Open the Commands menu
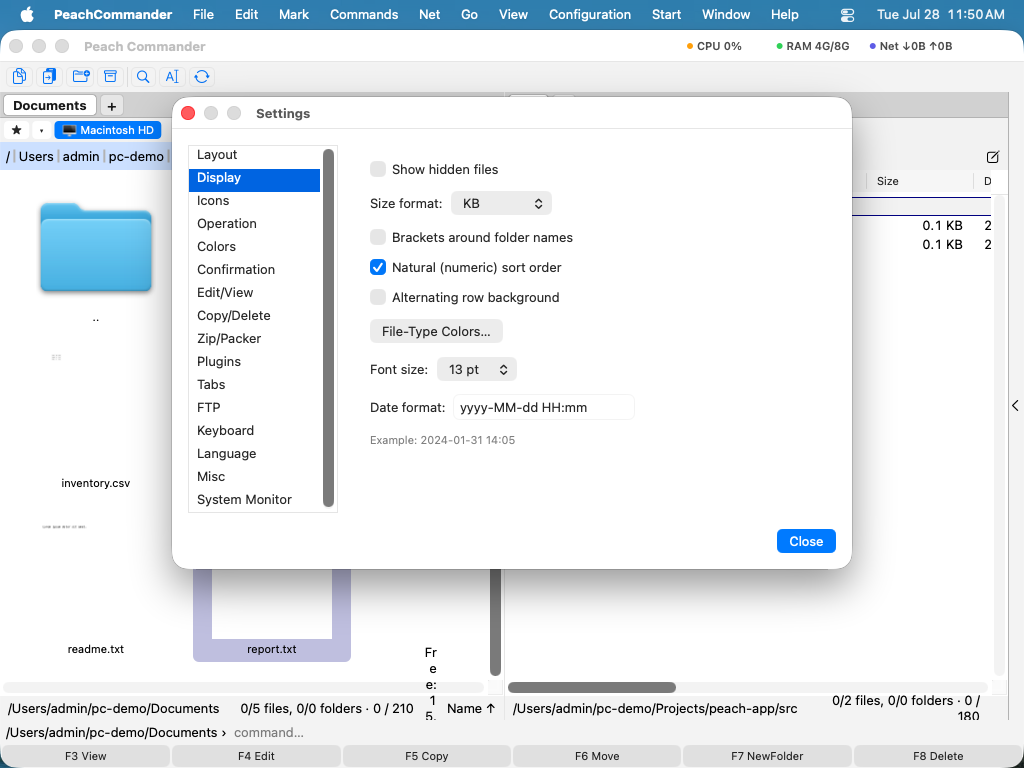 pyautogui.click(x=364, y=14)
